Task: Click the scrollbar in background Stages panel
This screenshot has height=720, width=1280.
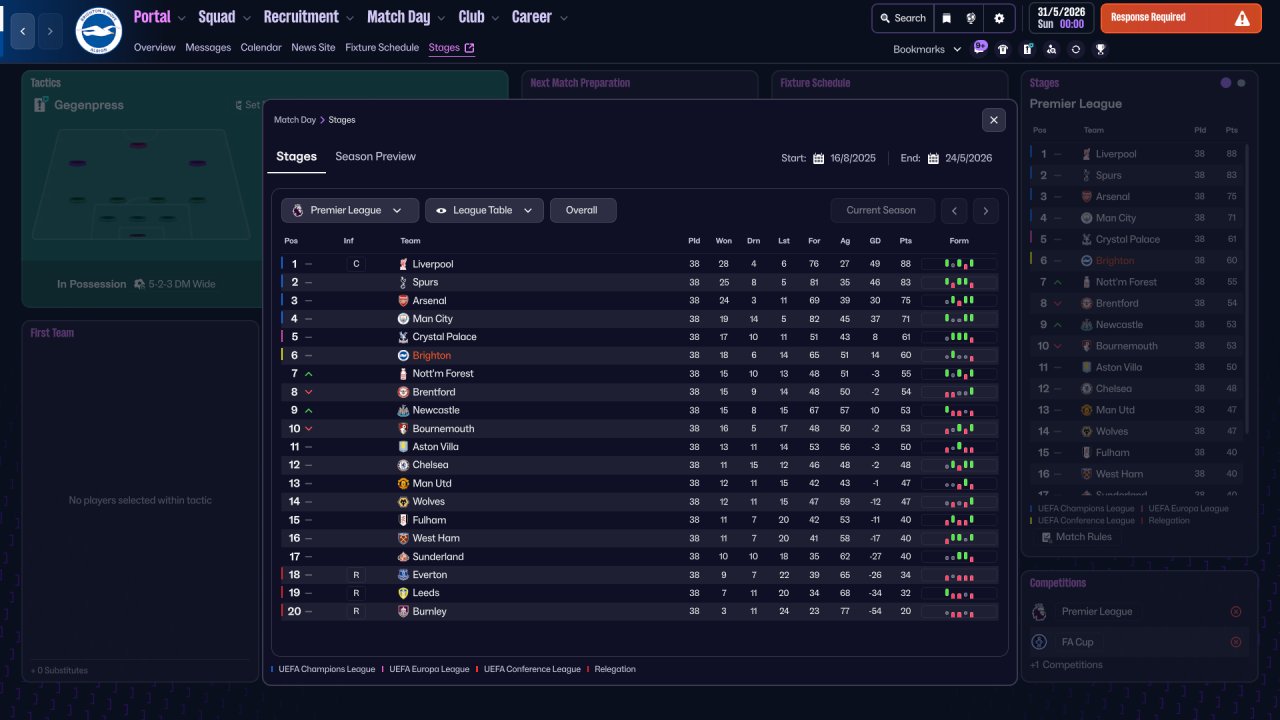Action: point(1246,290)
